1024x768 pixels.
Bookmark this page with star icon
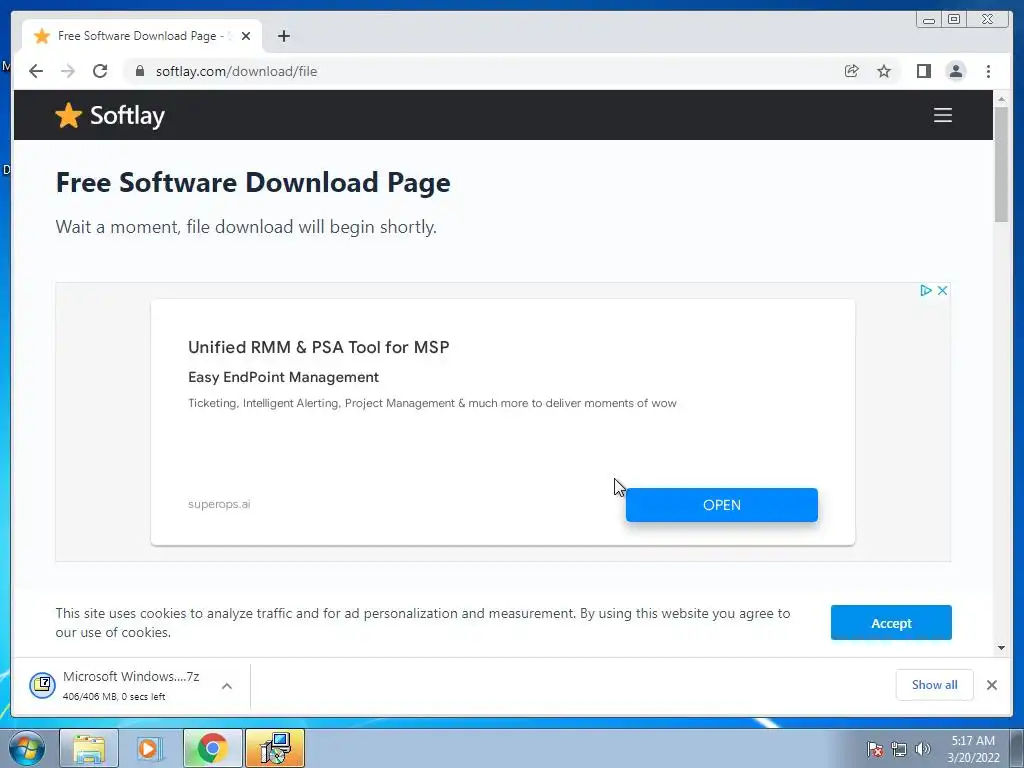pyautogui.click(x=884, y=71)
